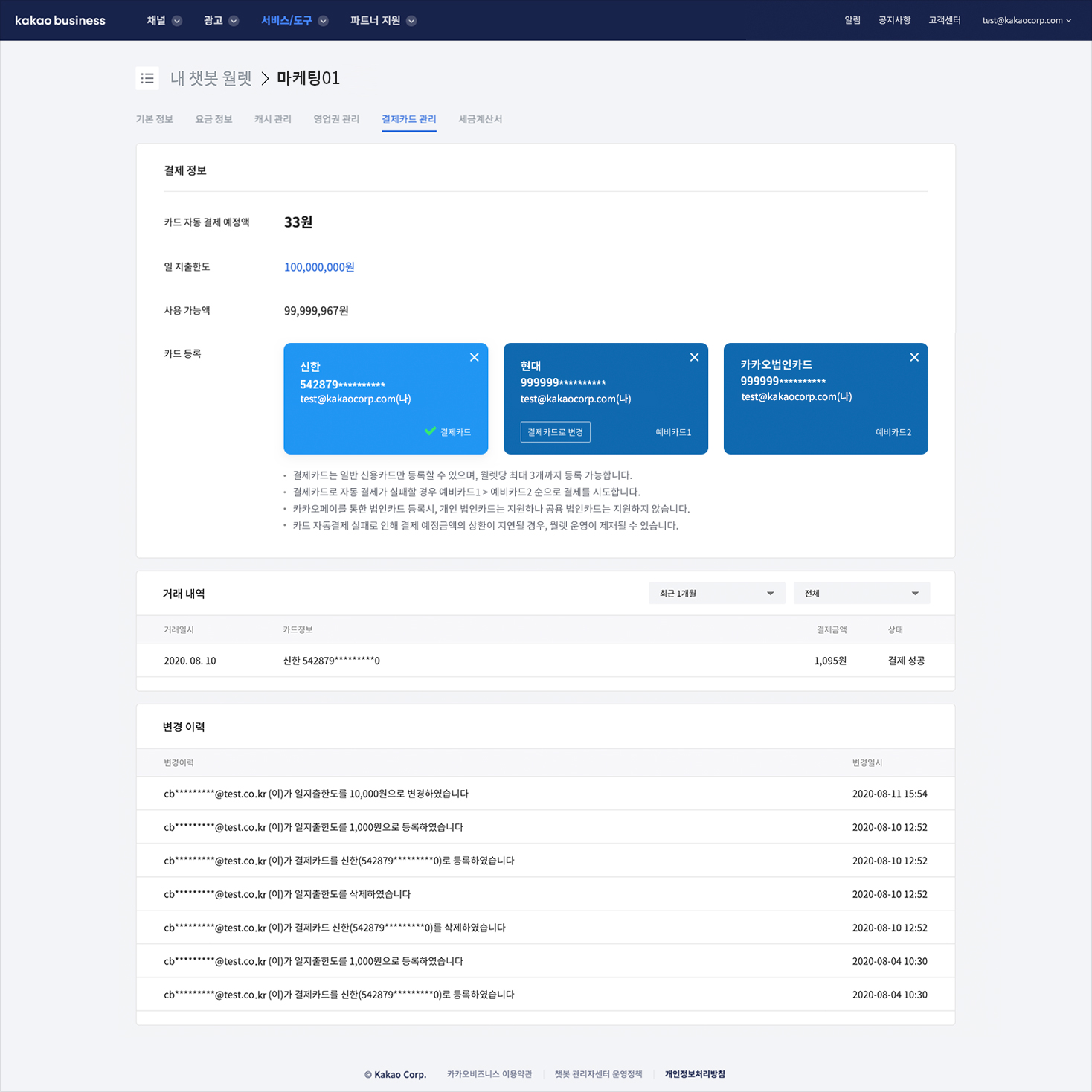The image size is (1092, 1092).
Task: Open the wallet list menu icon
Action: point(147,78)
